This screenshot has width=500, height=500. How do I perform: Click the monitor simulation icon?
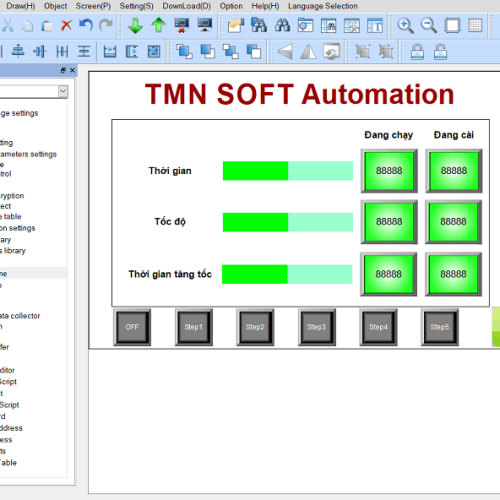point(205,25)
